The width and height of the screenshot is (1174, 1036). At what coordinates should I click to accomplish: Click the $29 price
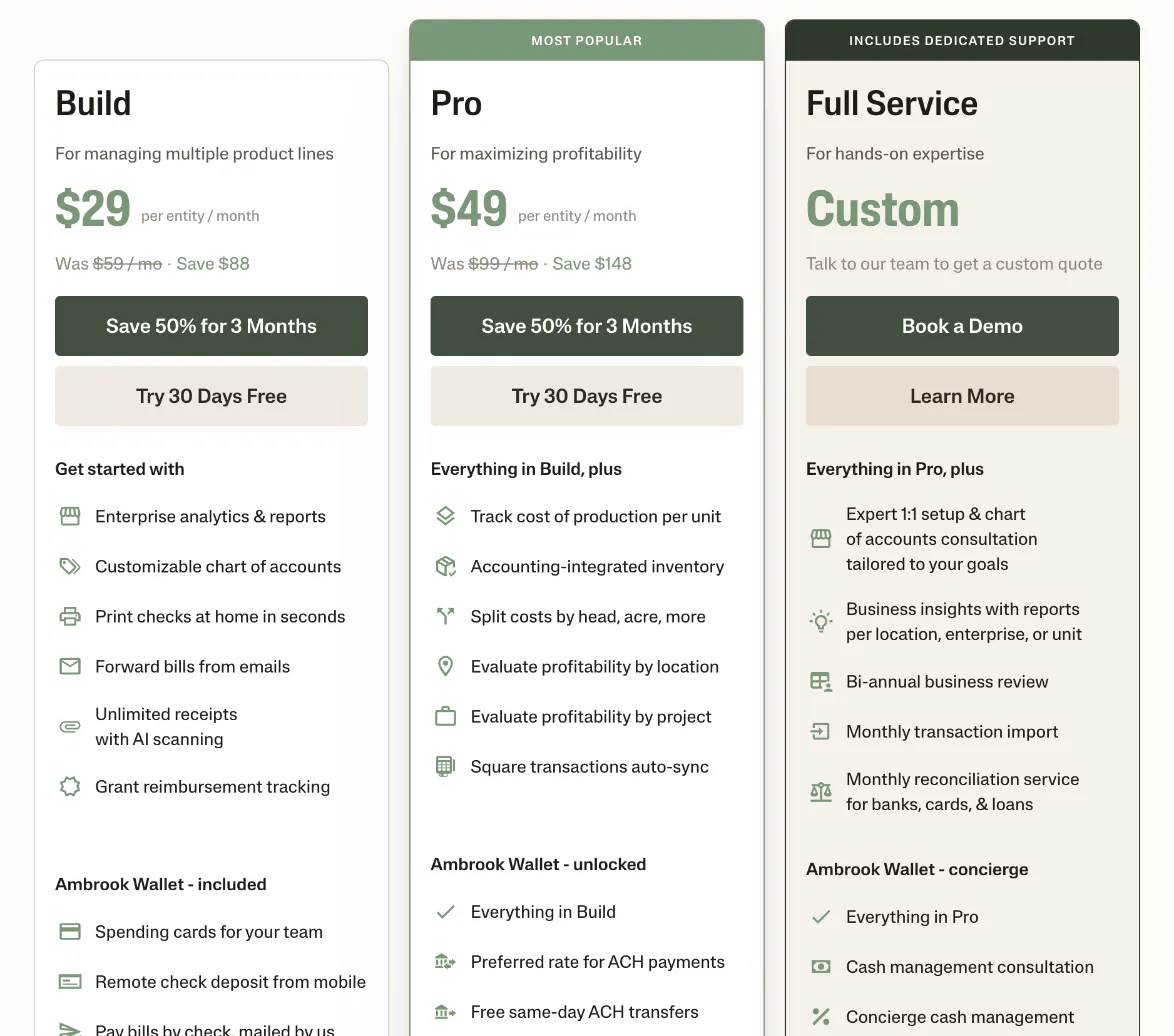[x=93, y=209]
